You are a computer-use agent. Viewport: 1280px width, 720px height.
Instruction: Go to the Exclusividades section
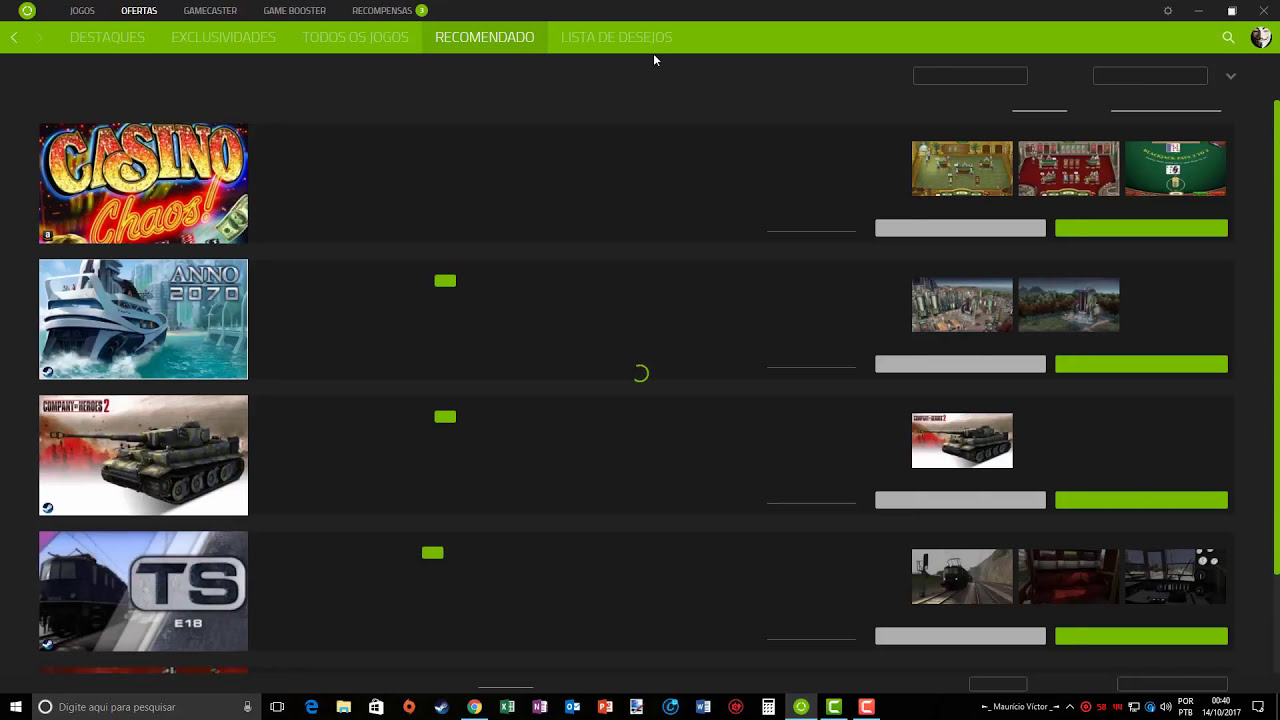pos(223,37)
